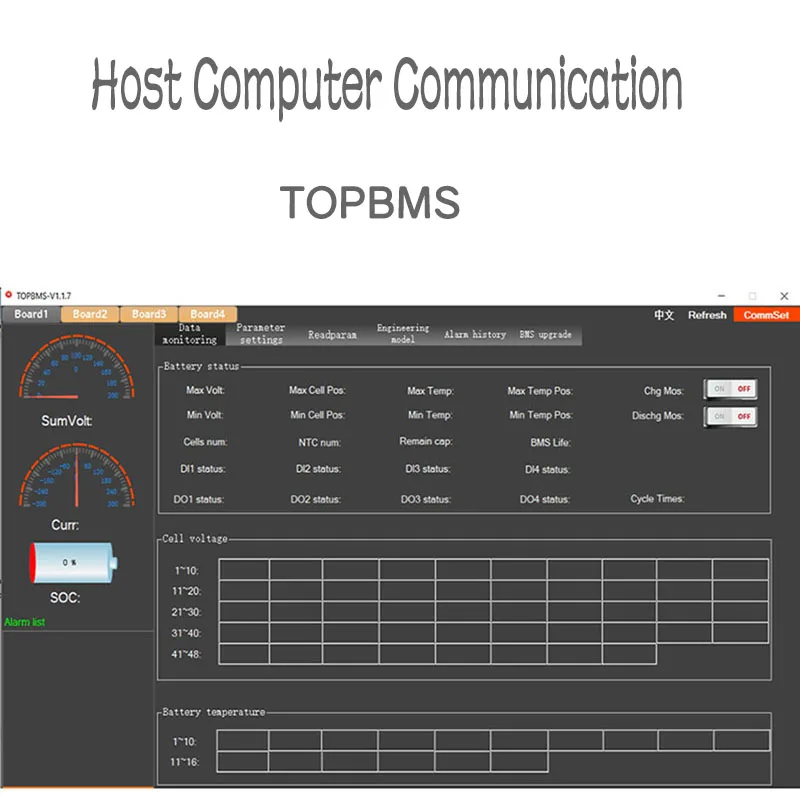800x800 pixels.
Task: Open the Data monitoring tab
Action: pos(189,334)
